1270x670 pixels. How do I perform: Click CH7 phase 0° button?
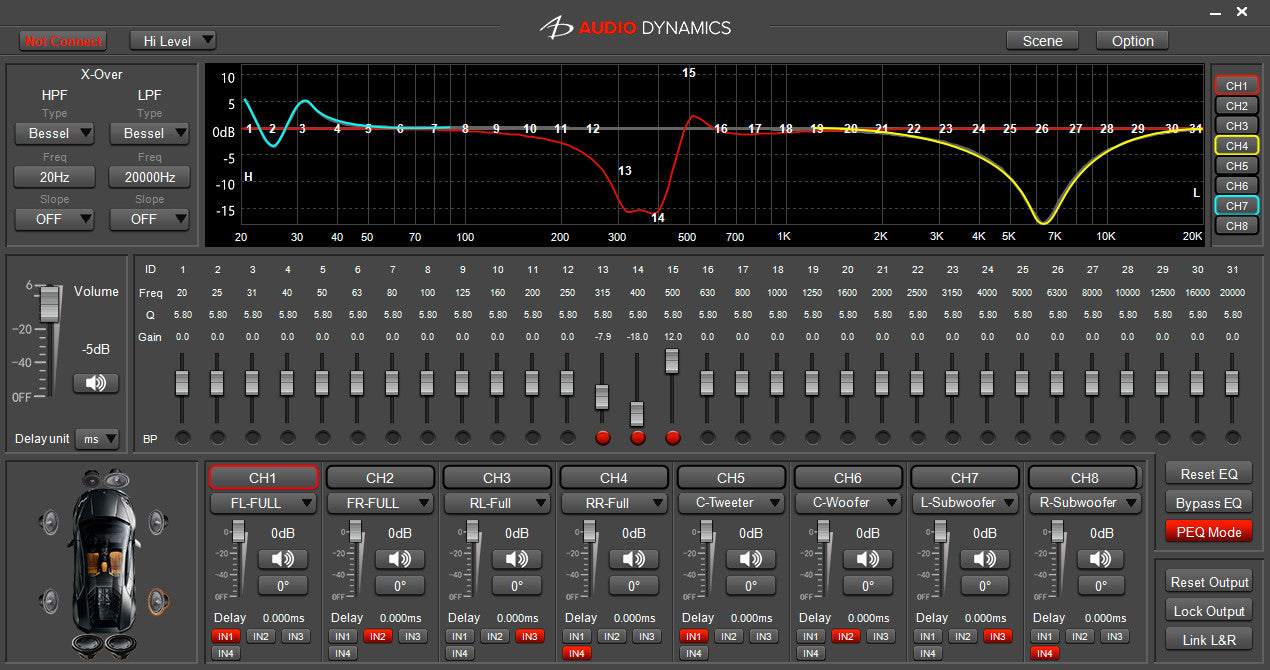click(x=985, y=586)
